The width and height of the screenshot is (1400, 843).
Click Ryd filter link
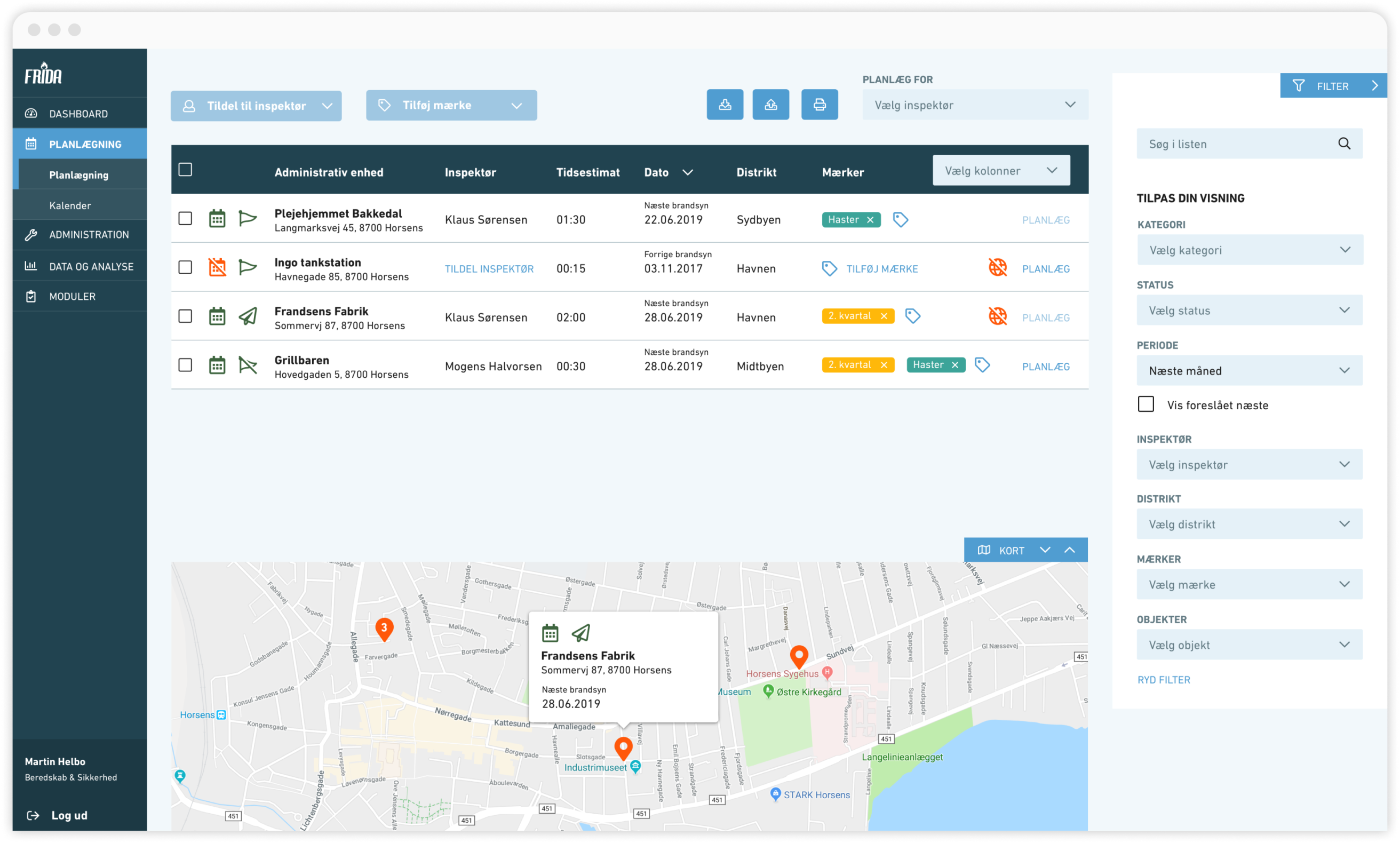(1164, 679)
